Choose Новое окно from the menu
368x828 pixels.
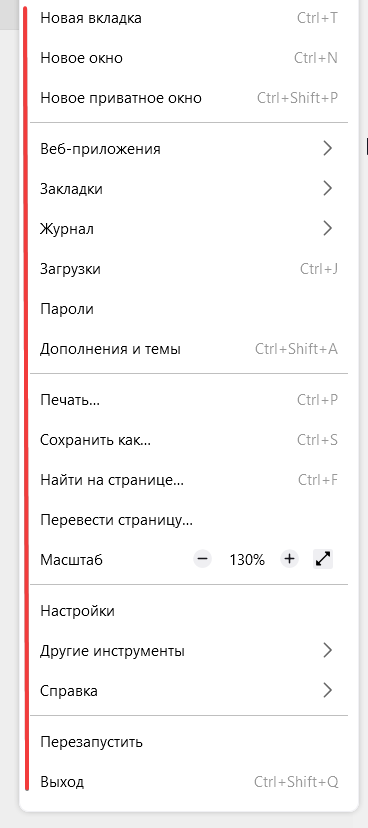pyautogui.click(x=188, y=58)
